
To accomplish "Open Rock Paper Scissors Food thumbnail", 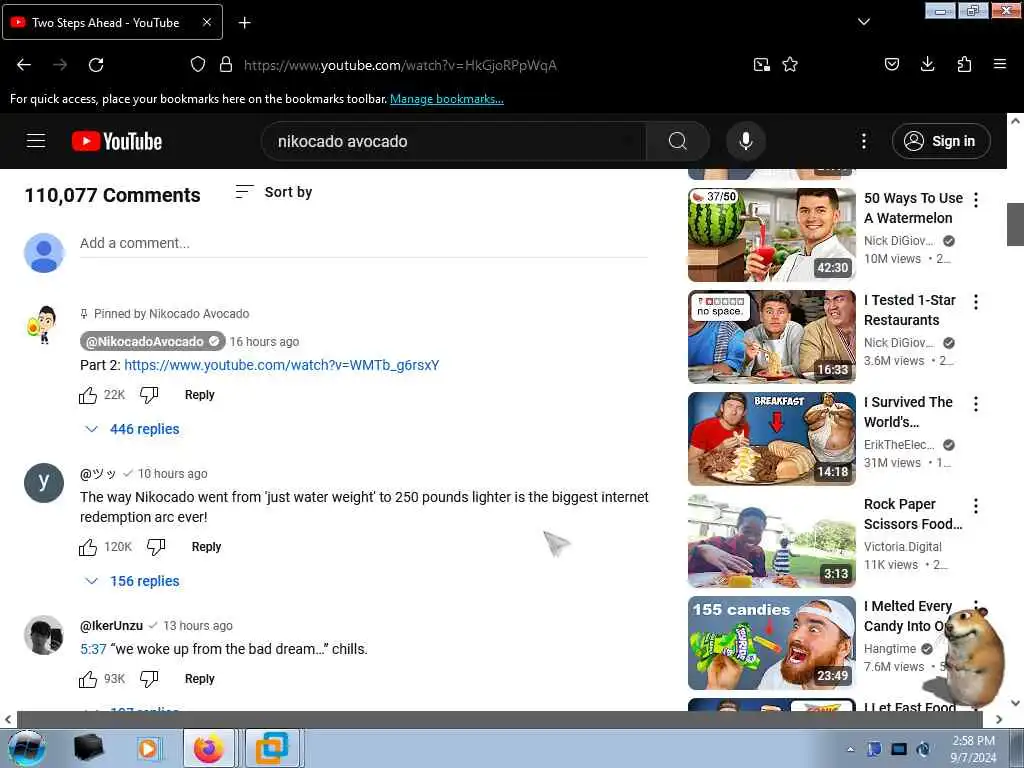I will [771, 540].
